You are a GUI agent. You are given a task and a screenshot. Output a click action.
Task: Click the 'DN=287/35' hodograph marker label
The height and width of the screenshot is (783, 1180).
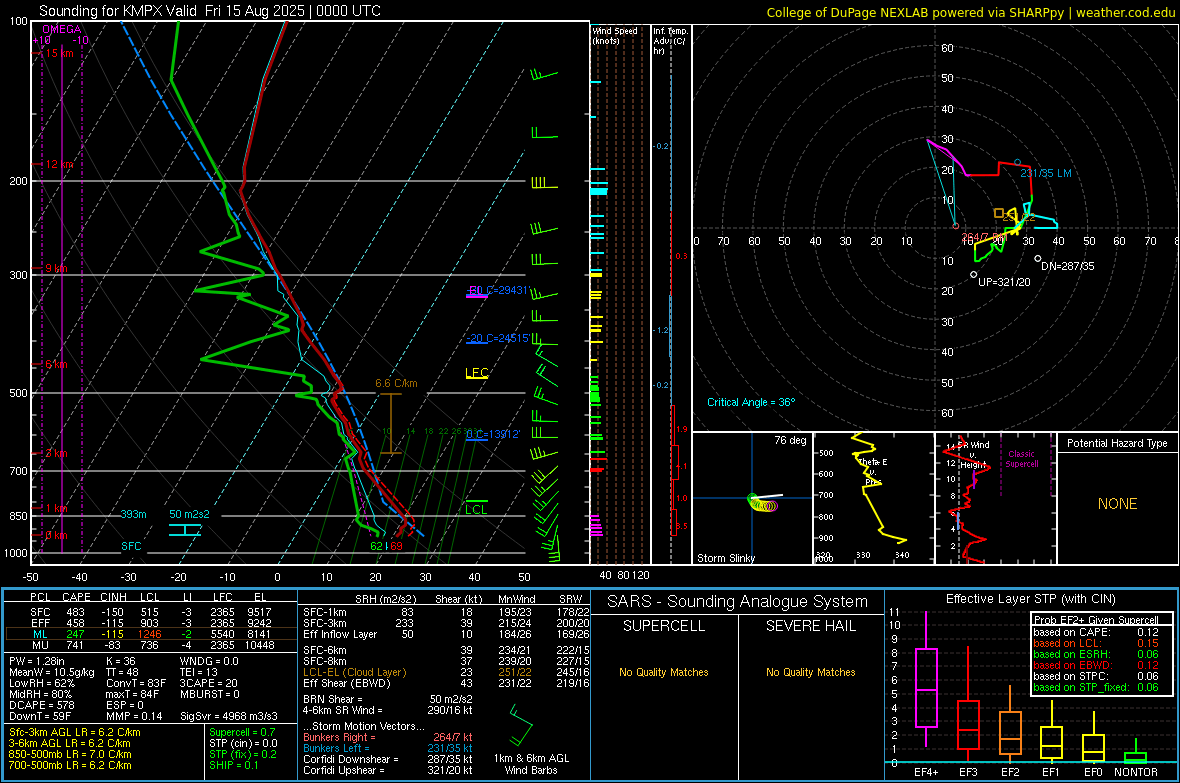(x=1067, y=266)
